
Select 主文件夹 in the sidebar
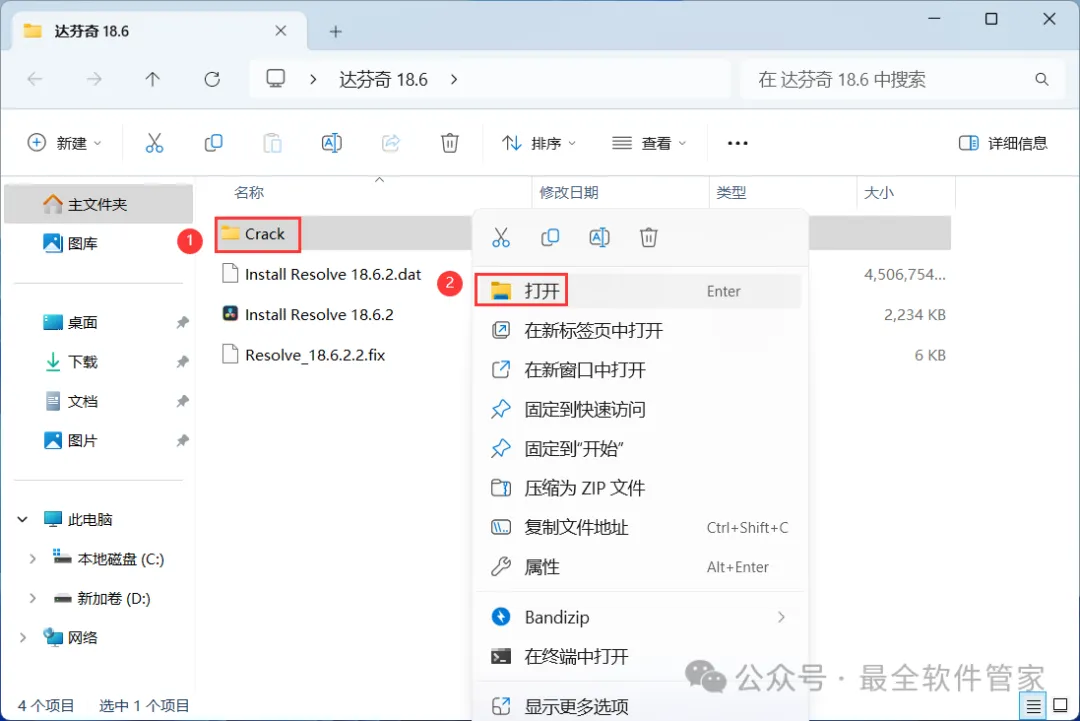click(x=98, y=204)
